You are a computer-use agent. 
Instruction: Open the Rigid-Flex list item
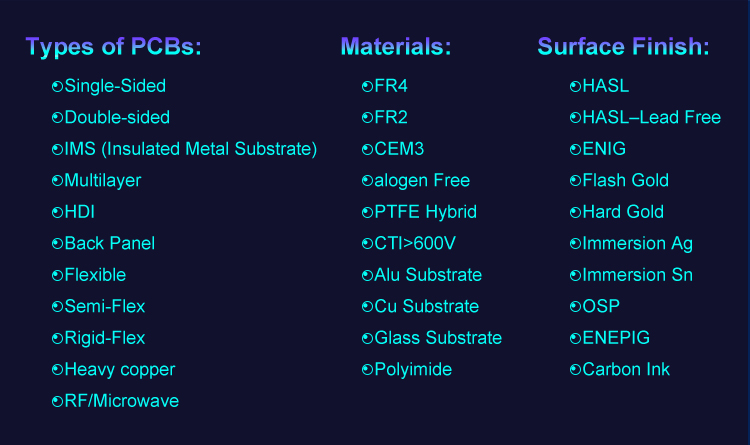[x=105, y=338]
